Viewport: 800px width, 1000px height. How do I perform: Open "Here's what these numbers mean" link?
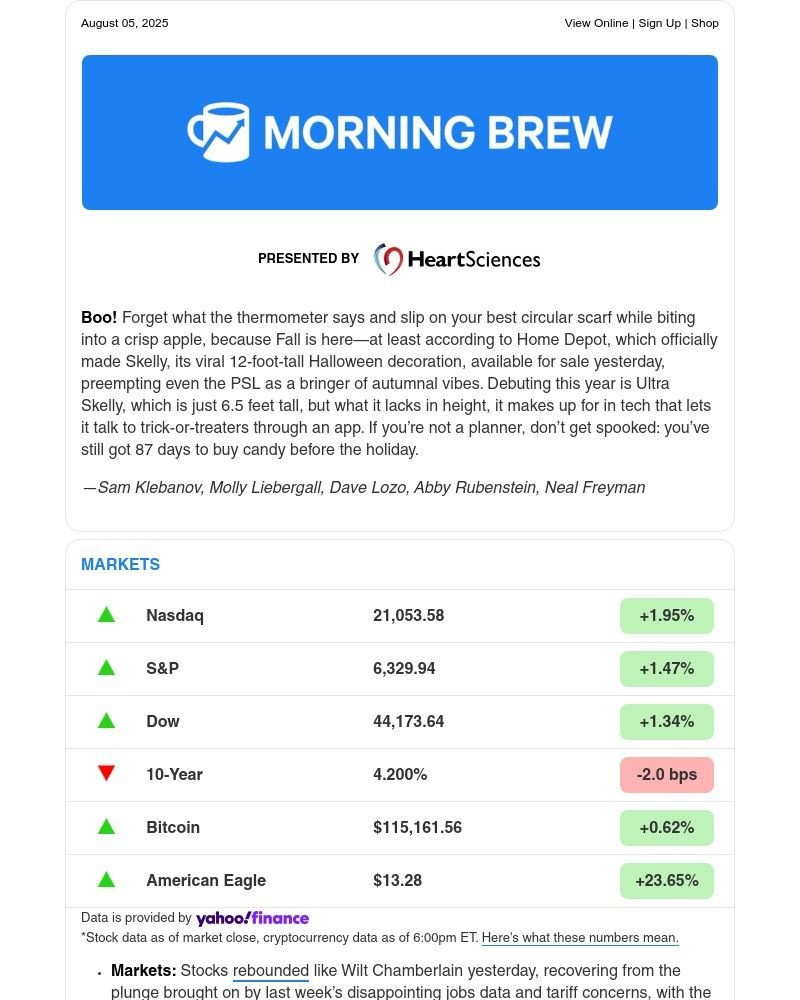[580, 938]
